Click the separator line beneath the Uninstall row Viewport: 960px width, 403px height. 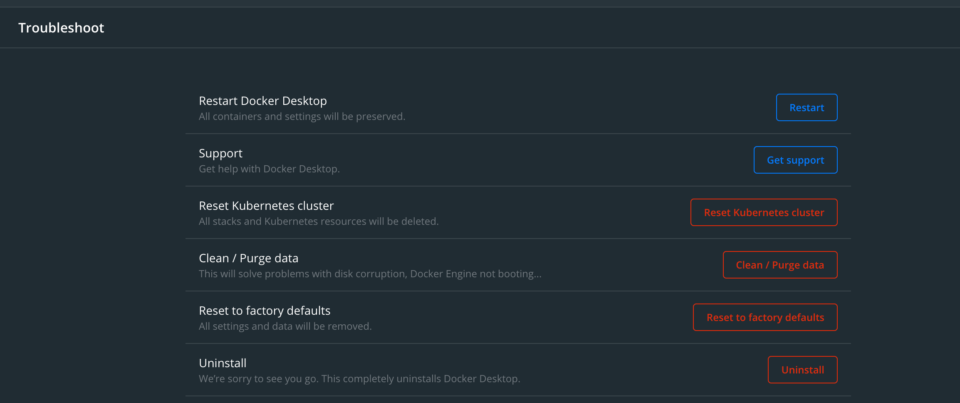(x=518, y=396)
